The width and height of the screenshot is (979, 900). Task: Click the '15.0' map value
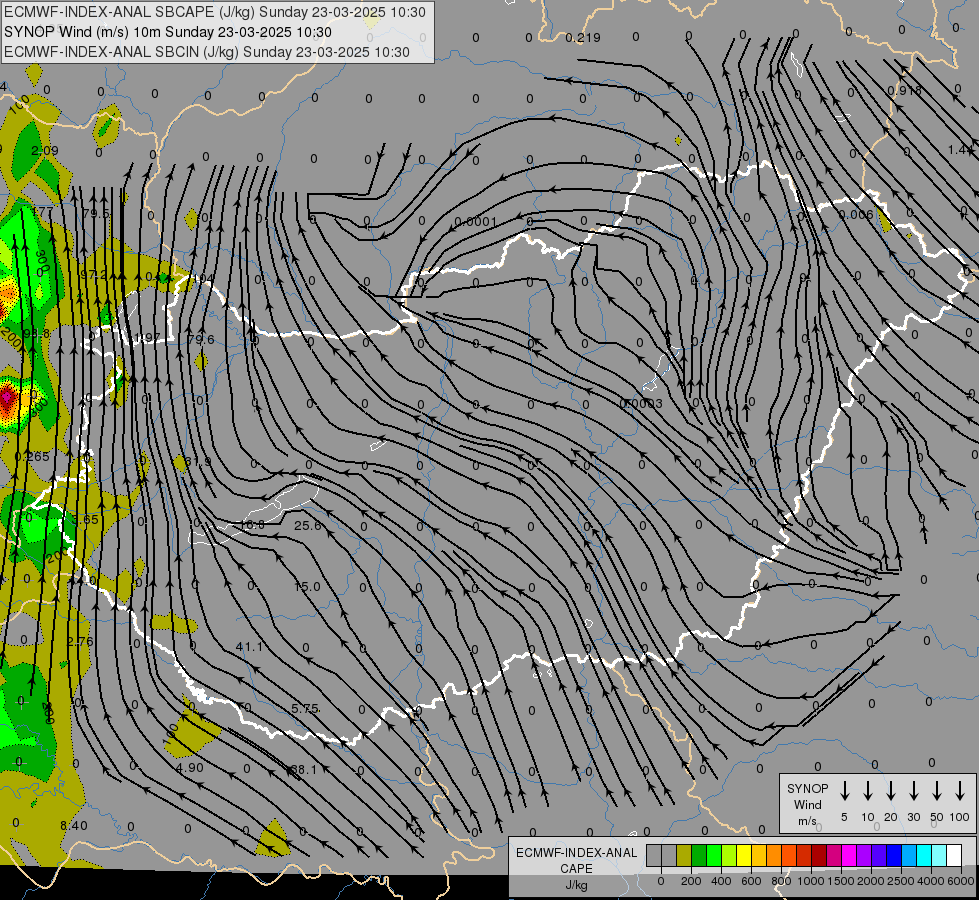pos(307,586)
